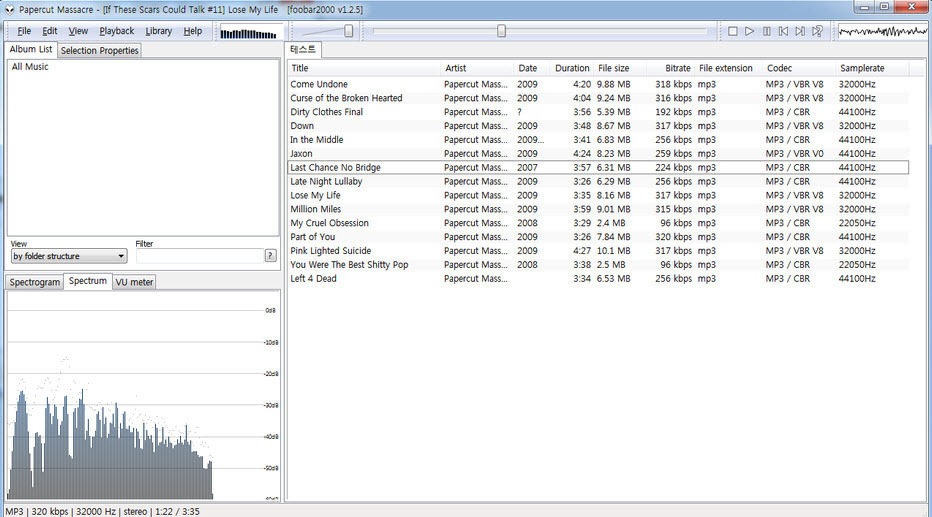This screenshot has width=932, height=517.
Task: Play a random track
Action: (817, 31)
